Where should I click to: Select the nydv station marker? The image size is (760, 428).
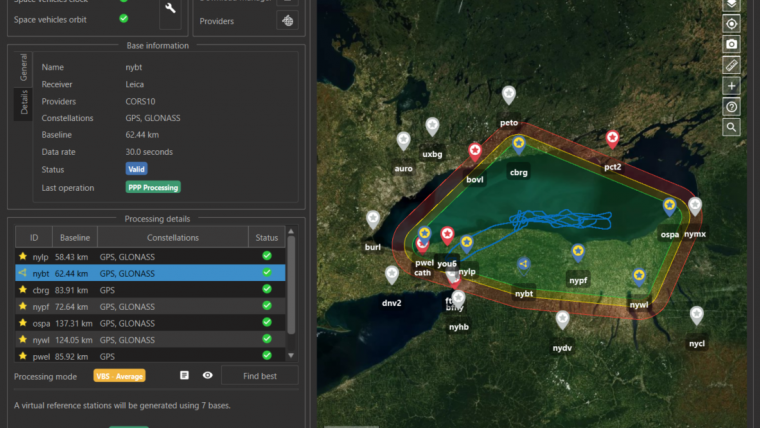pos(562,320)
